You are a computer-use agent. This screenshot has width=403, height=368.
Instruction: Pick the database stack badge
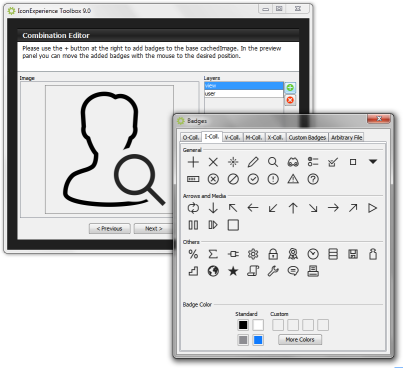333,254
